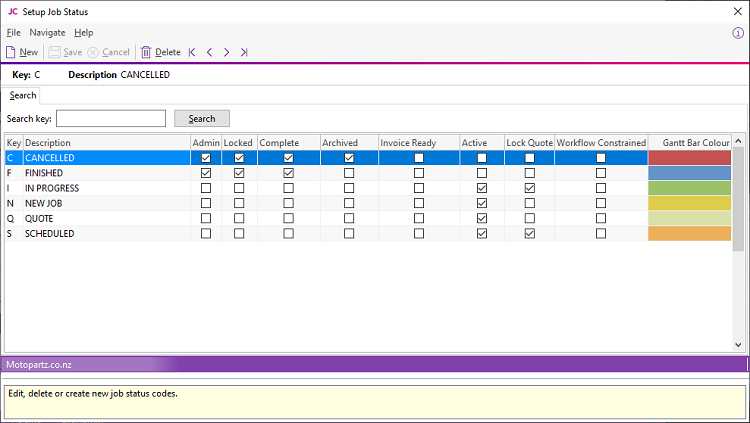Screen dimensions: 750x423
Task: Jump to last record arrow
Action: click(244, 52)
